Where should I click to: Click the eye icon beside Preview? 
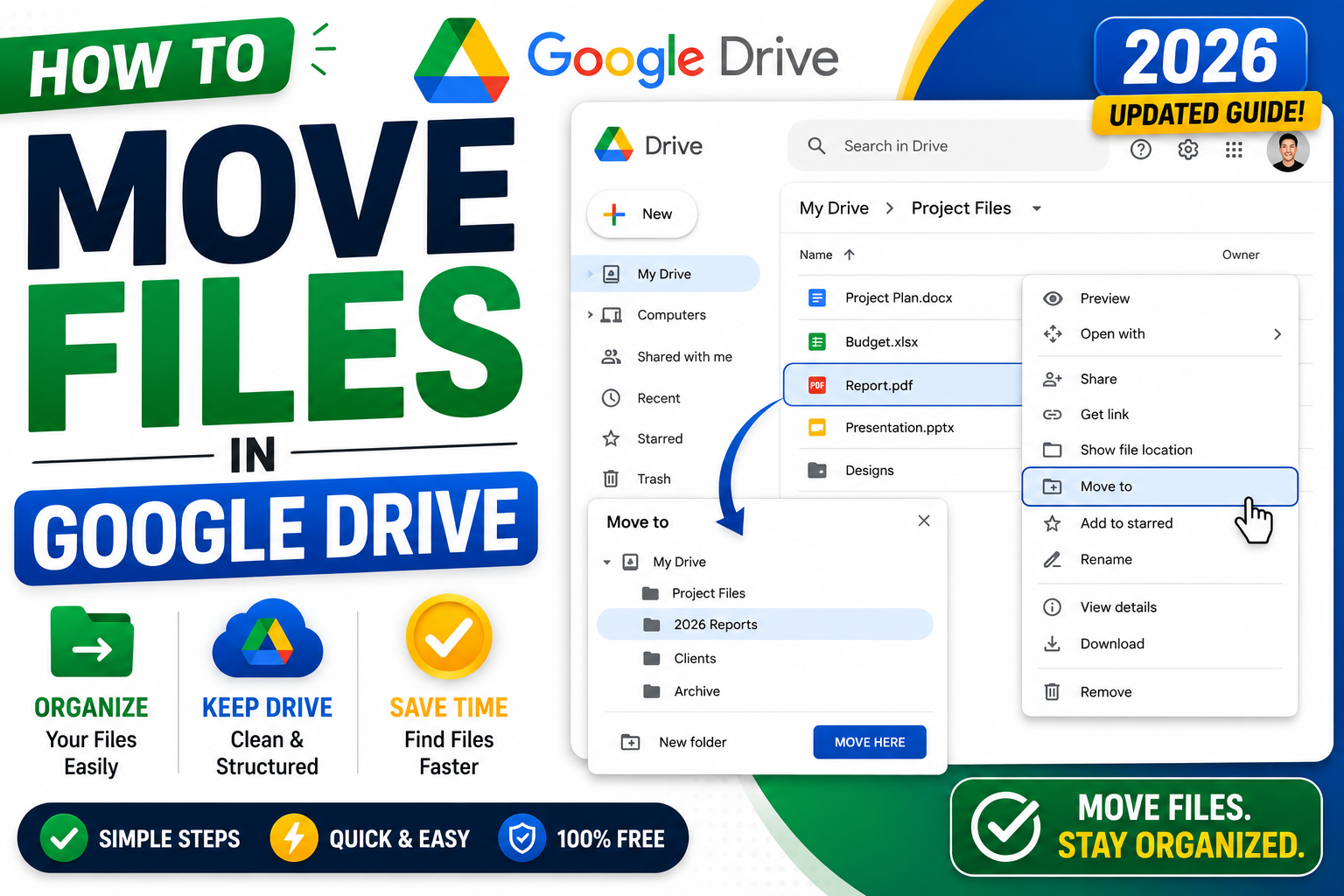[1053, 298]
